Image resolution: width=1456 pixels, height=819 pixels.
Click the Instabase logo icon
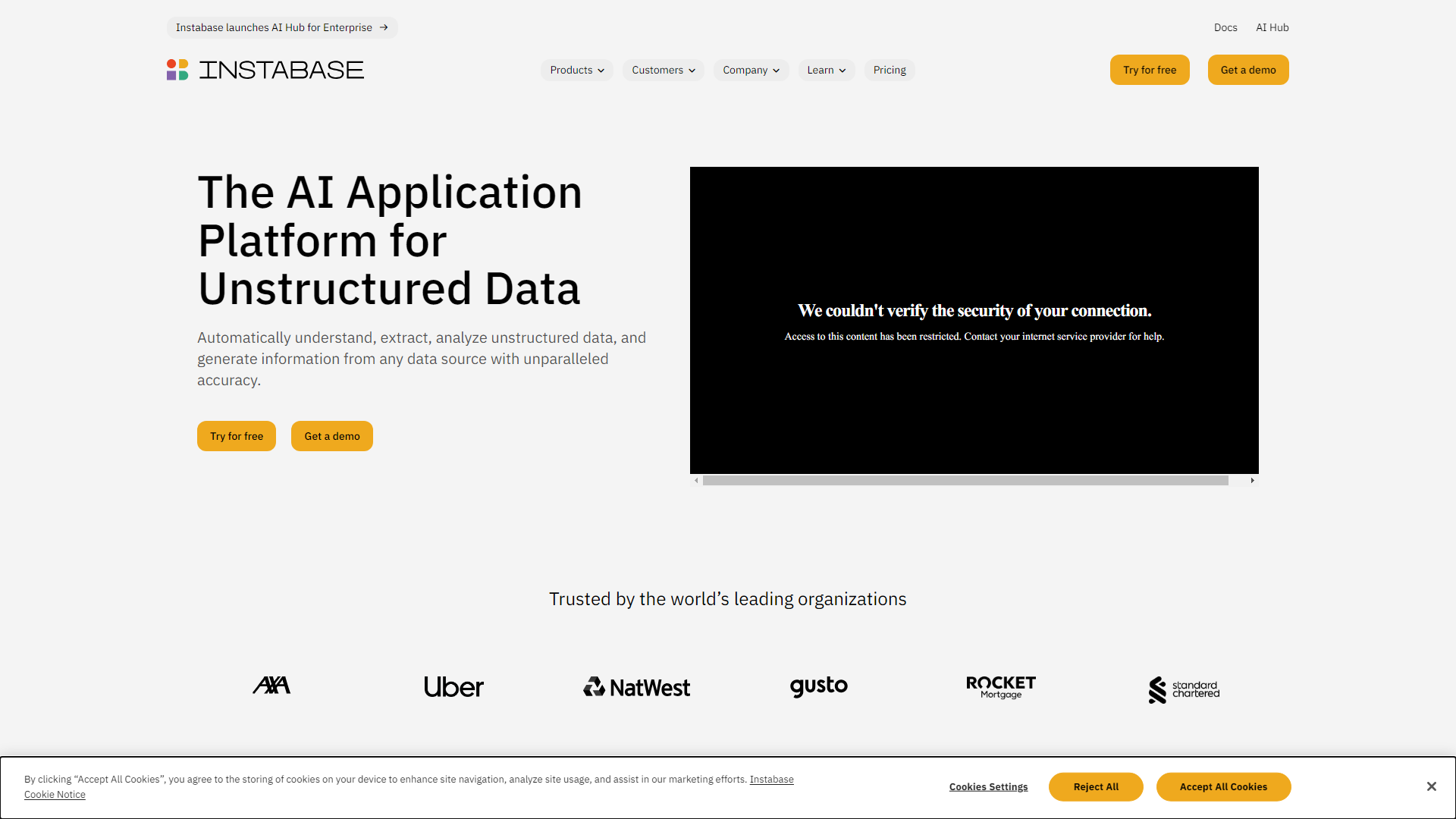[177, 70]
